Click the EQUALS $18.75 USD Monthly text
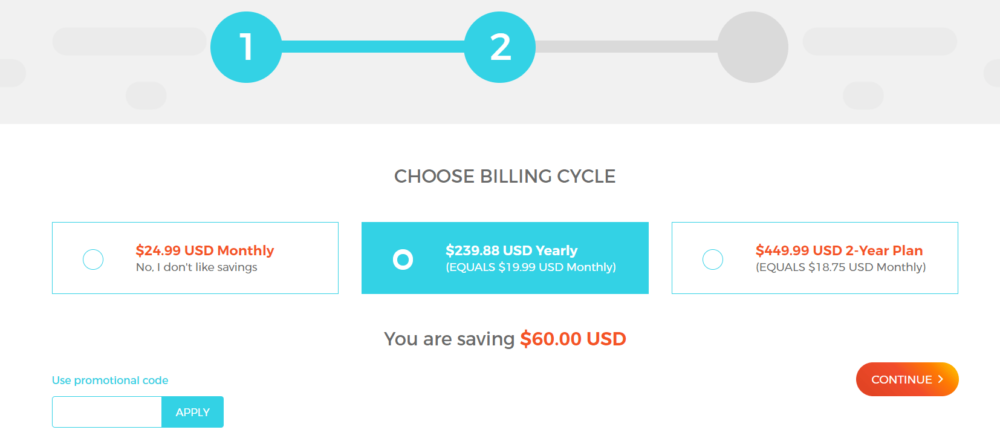The width and height of the screenshot is (1000, 444). click(841, 267)
